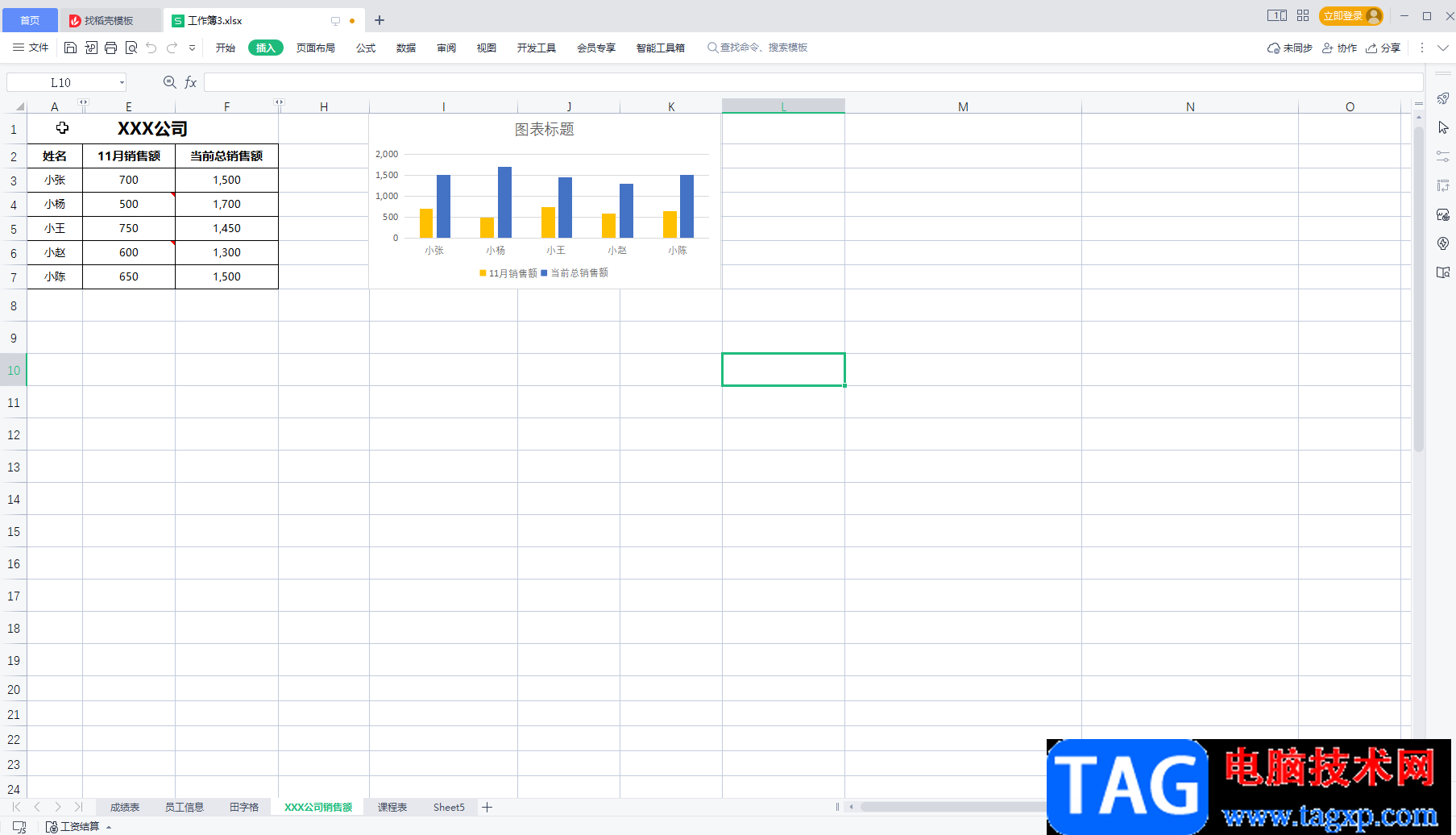The width and height of the screenshot is (1456, 835).
Task: Select the 插入 ribbon tab
Action: (266, 48)
